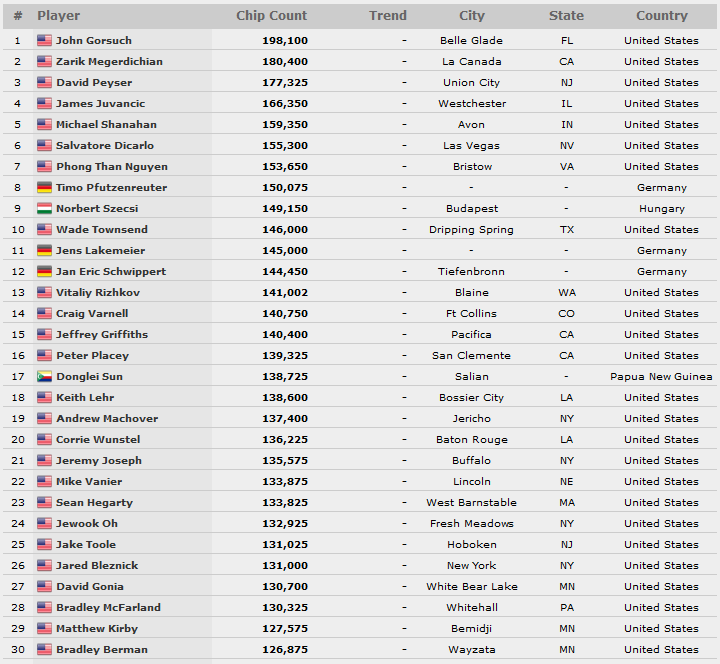Open player Zarik Megerdichian's name
720x664 pixels.
coord(109,62)
